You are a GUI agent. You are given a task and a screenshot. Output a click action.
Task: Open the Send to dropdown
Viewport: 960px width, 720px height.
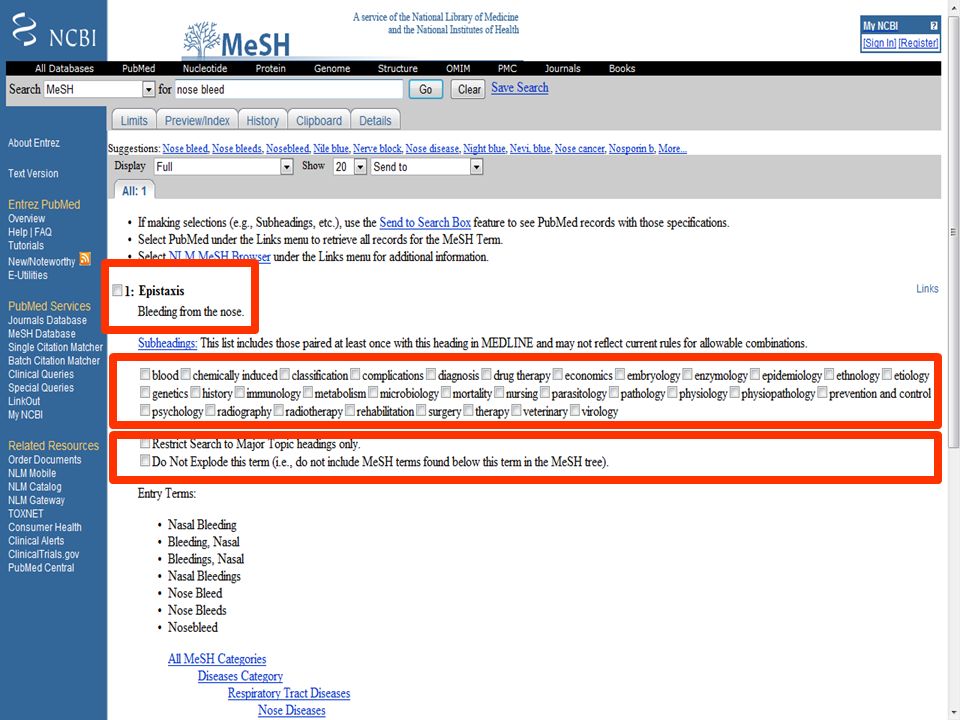427,167
